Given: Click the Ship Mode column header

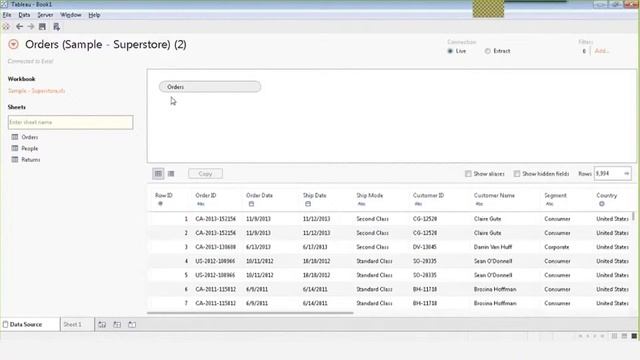Looking at the screenshot, I should [x=369, y=196].
